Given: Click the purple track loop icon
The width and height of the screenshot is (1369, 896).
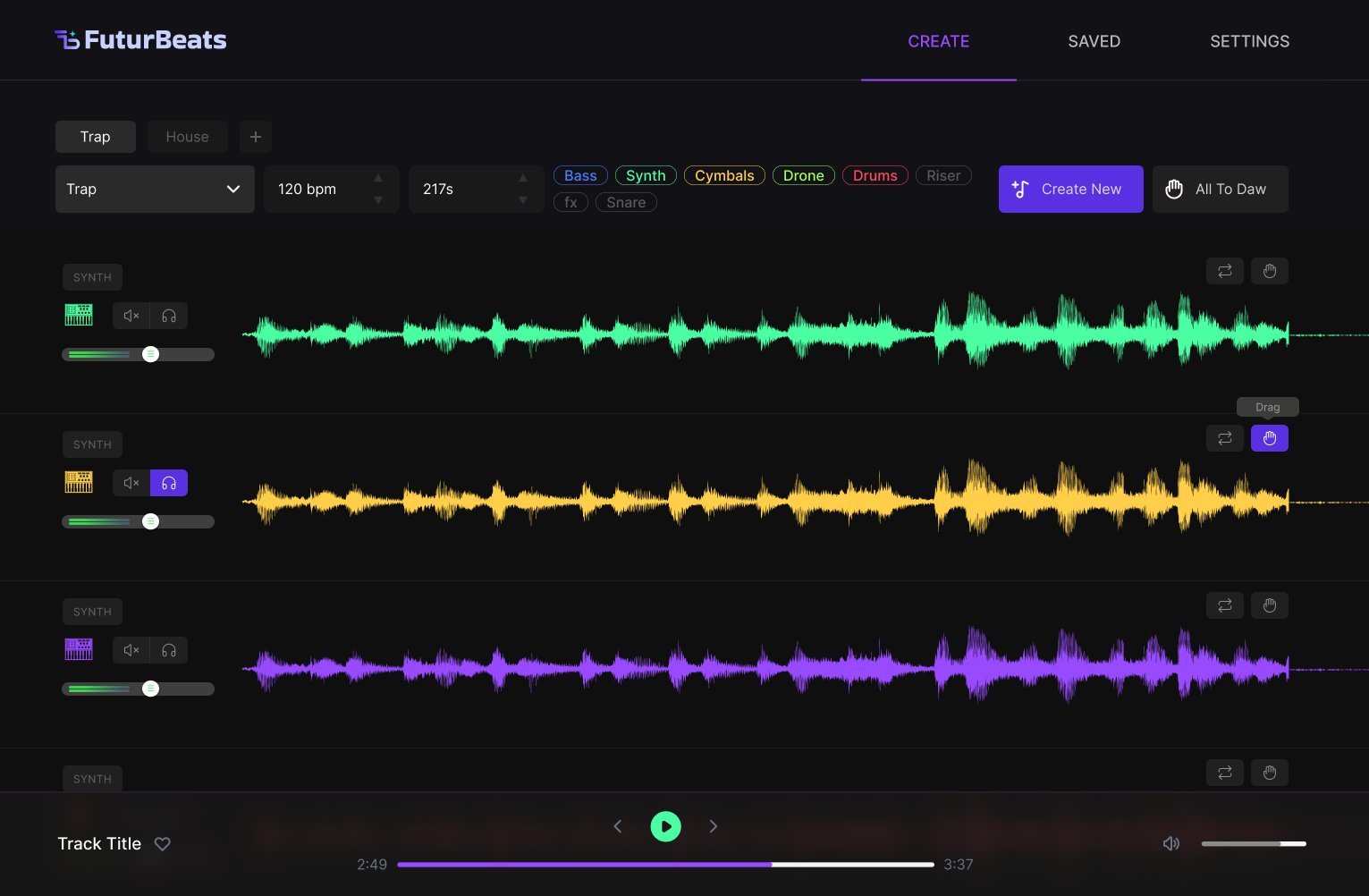Looking at the screenshot, I should [1225, 605].
